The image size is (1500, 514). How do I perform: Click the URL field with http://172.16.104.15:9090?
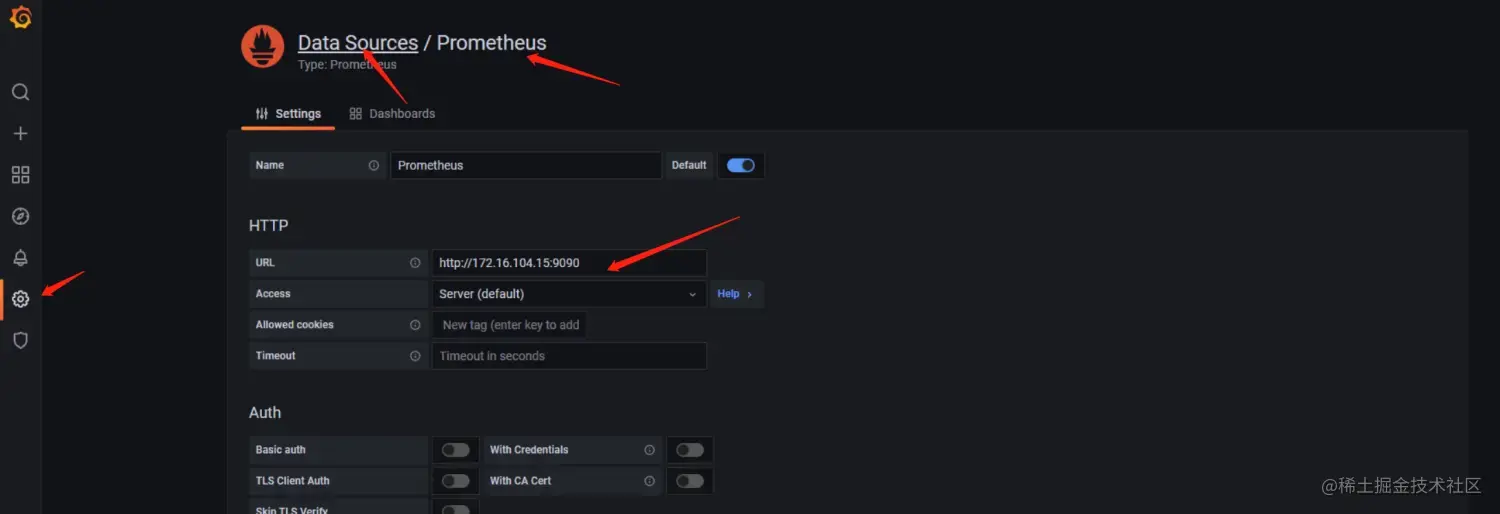point(569,263)
